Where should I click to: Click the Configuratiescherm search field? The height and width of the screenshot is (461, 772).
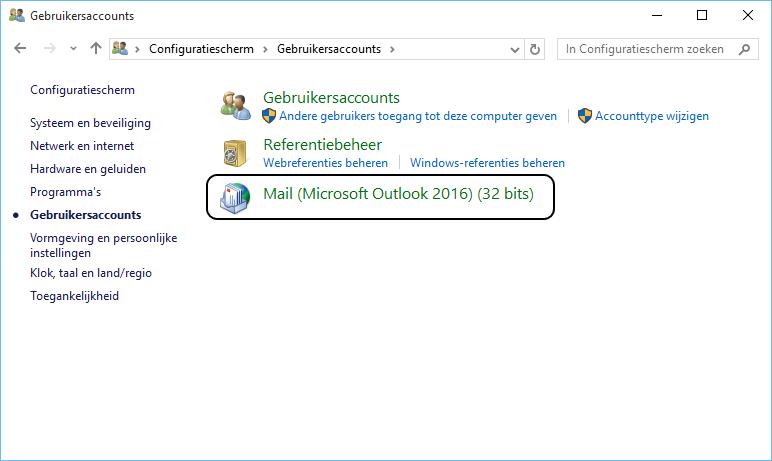tap(645, 49)
